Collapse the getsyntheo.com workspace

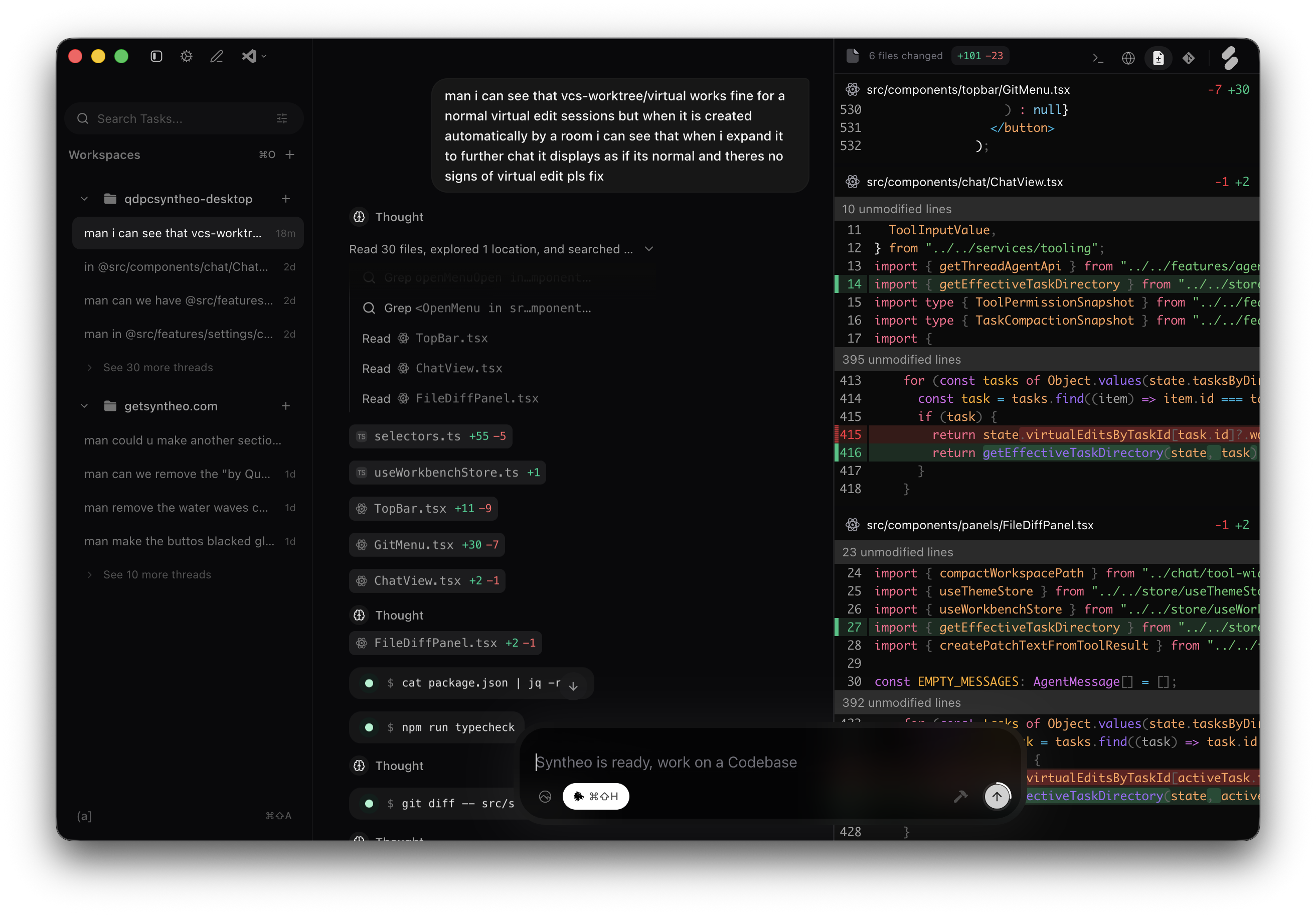pos(84,406)
